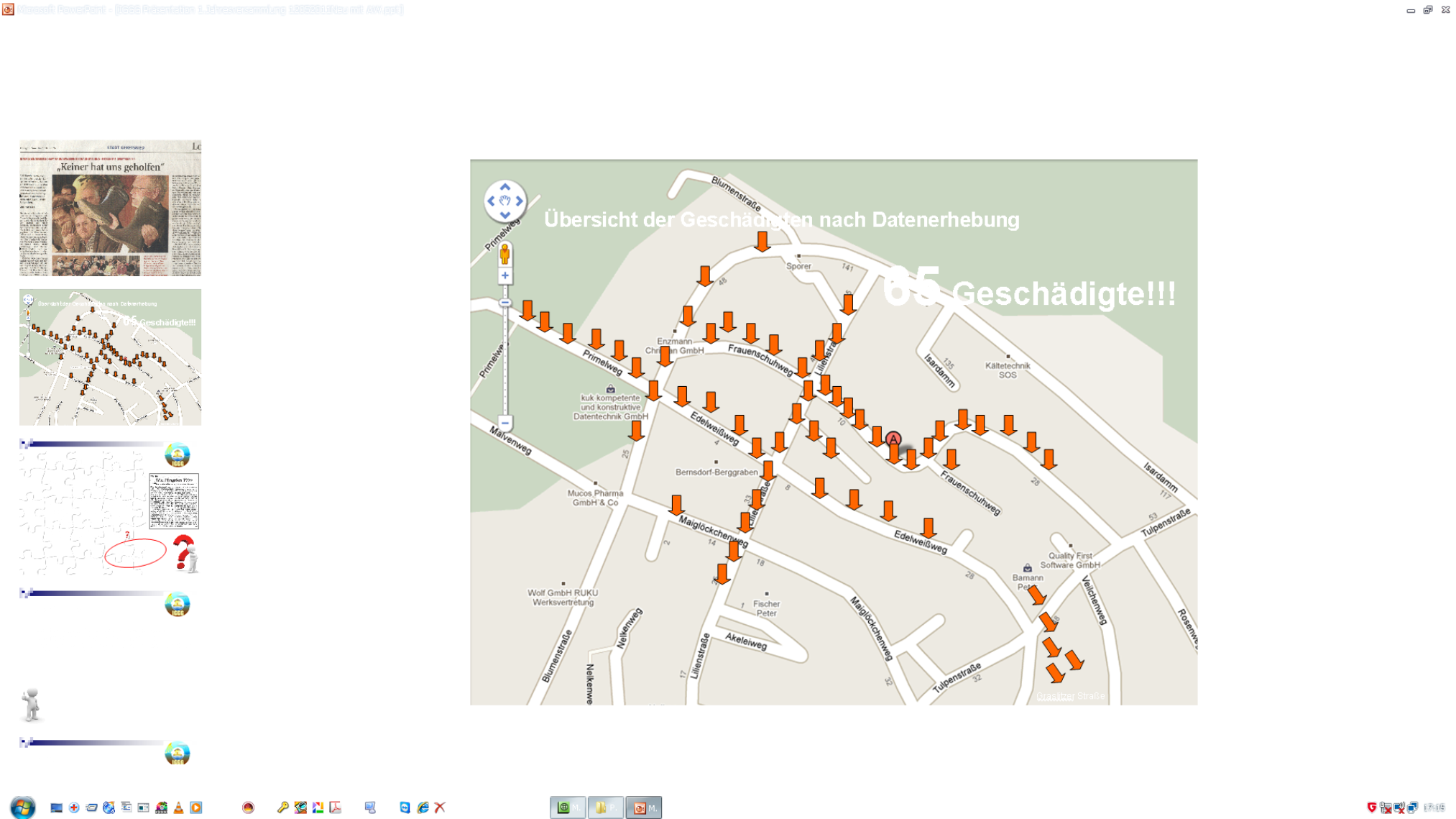Click the map zoom out minus button
This screenshot has width=1456, height=819.
504,423
